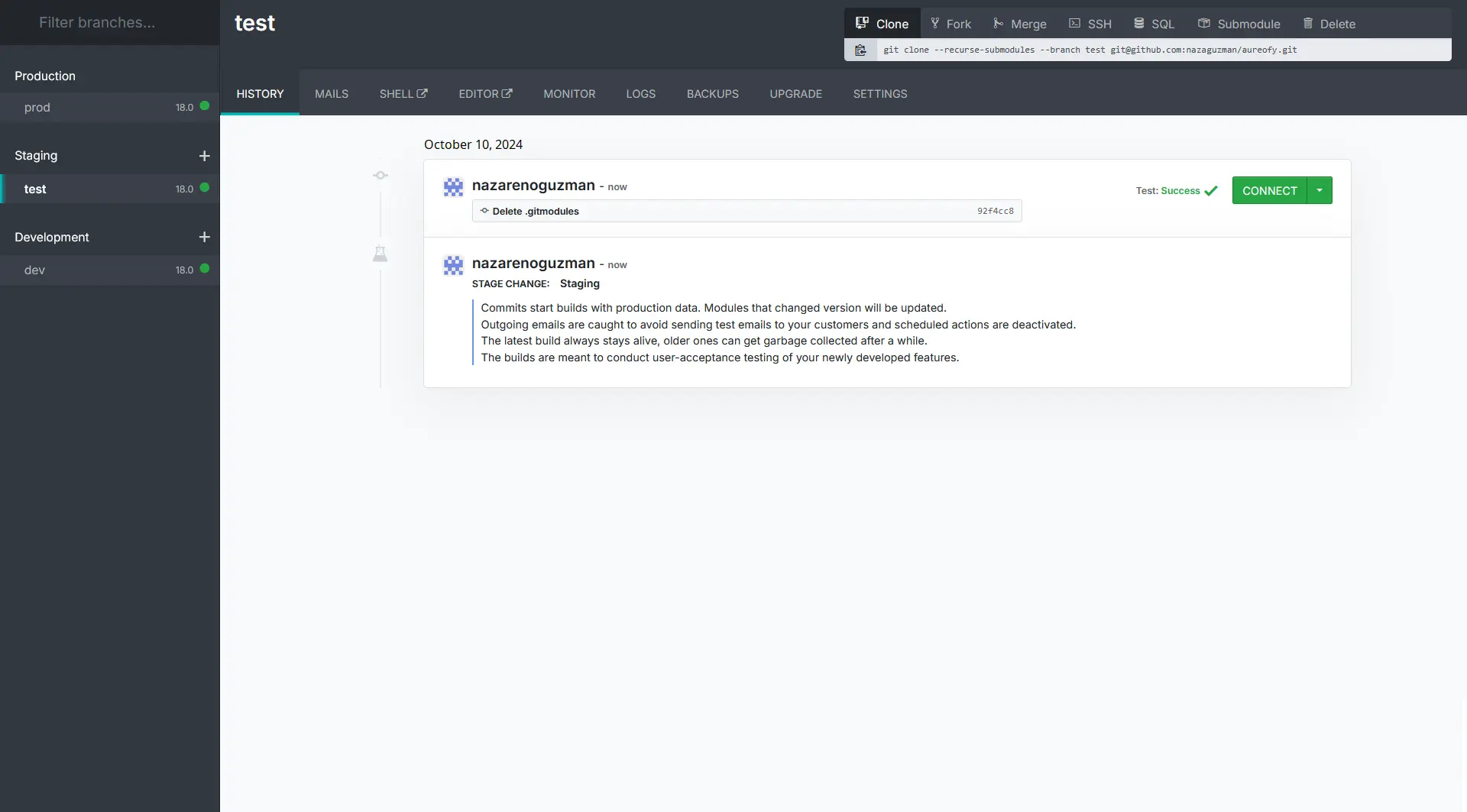Image resolution: width=1467 pixels, height=812 pixels.
Task: Click the STAGE CHANGE Staging label
Action: pyautogui.click(x=536, y=283)
